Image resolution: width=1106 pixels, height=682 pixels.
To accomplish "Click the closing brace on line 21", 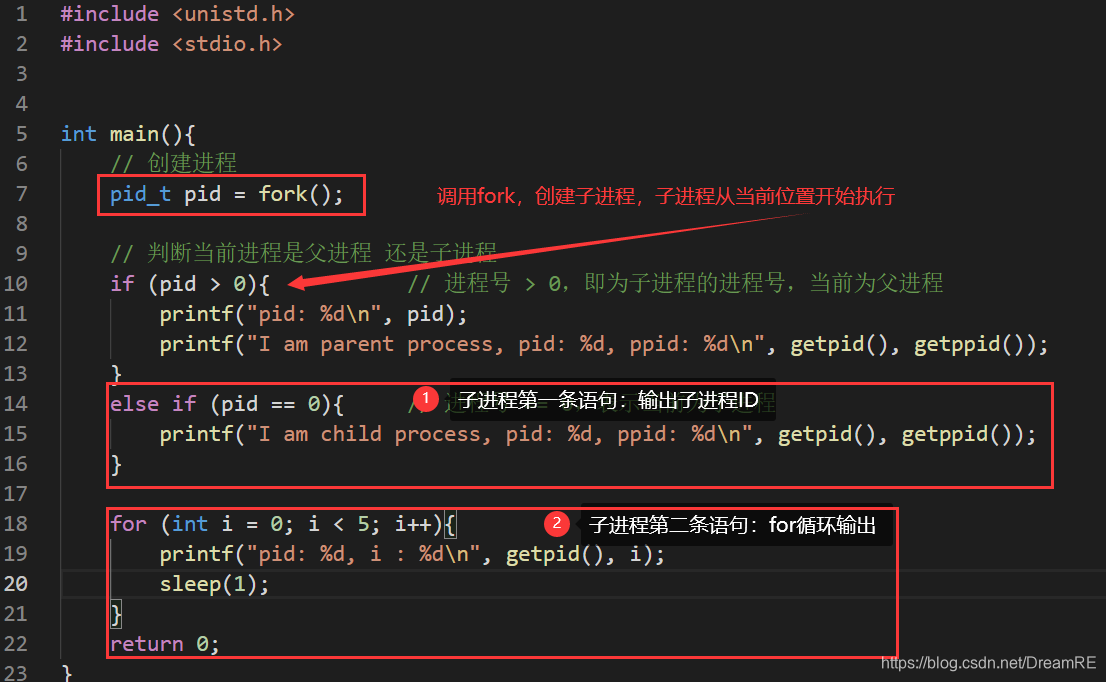I will click(x=116, y=614).
